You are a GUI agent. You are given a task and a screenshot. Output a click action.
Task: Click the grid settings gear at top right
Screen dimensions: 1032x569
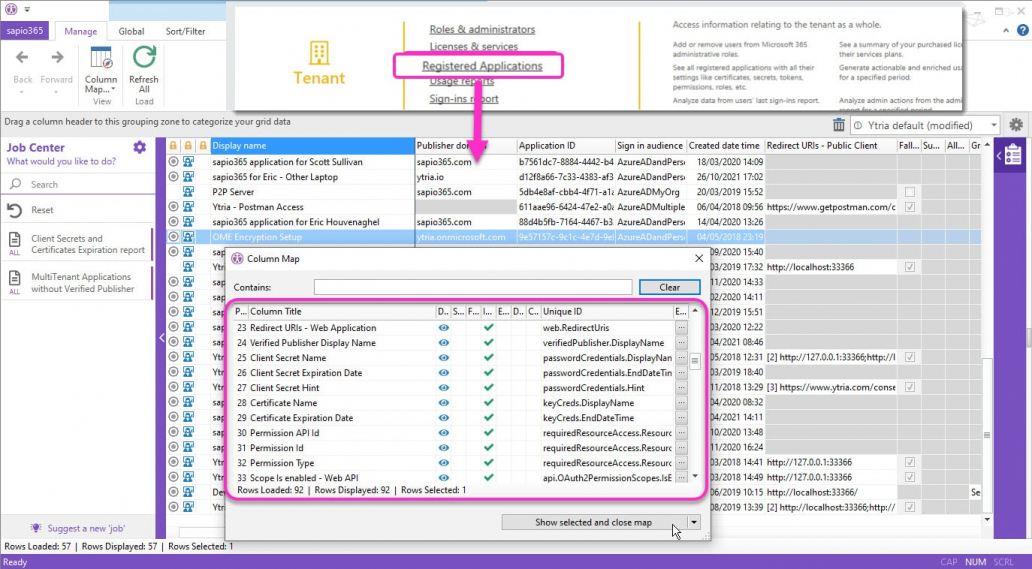point(1016,125)
